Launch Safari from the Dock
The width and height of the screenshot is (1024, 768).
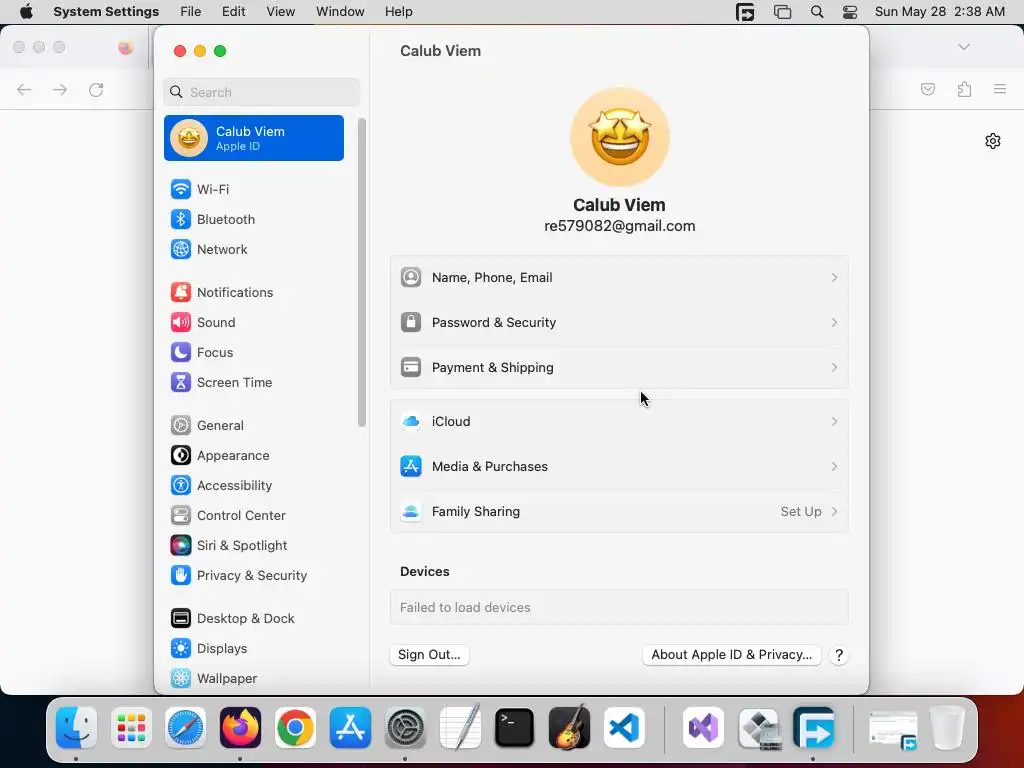tap(185, 728)
